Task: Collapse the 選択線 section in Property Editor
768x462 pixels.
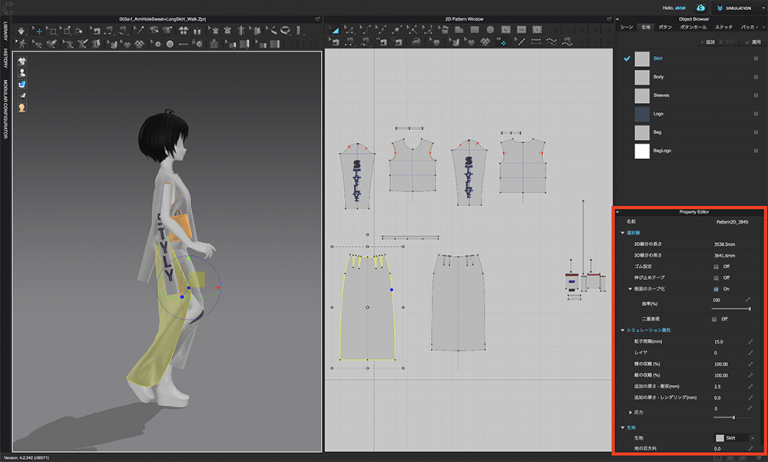Action: pos(623,233)
